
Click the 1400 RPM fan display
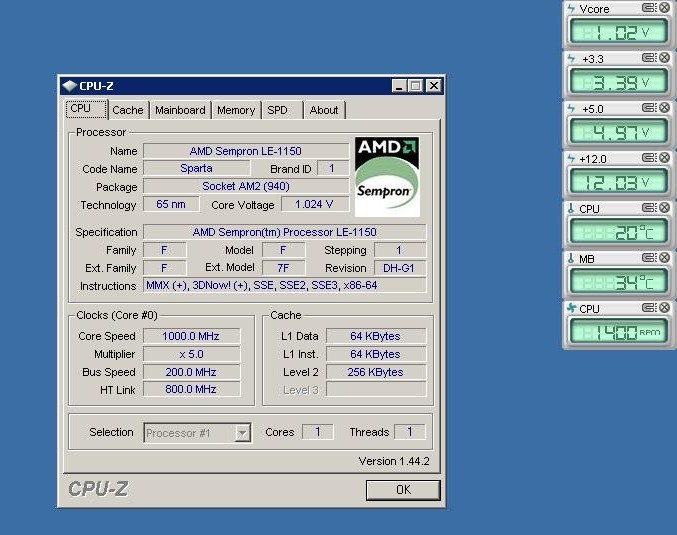pos(618,332)
